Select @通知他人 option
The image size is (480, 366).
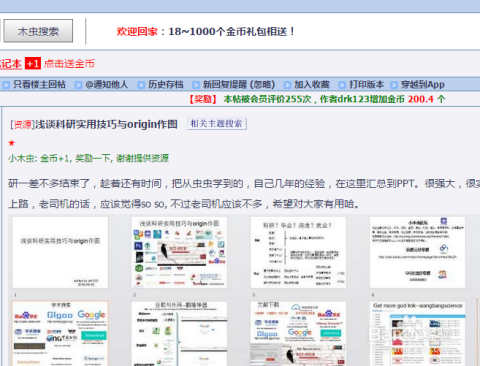coord(107,84)
